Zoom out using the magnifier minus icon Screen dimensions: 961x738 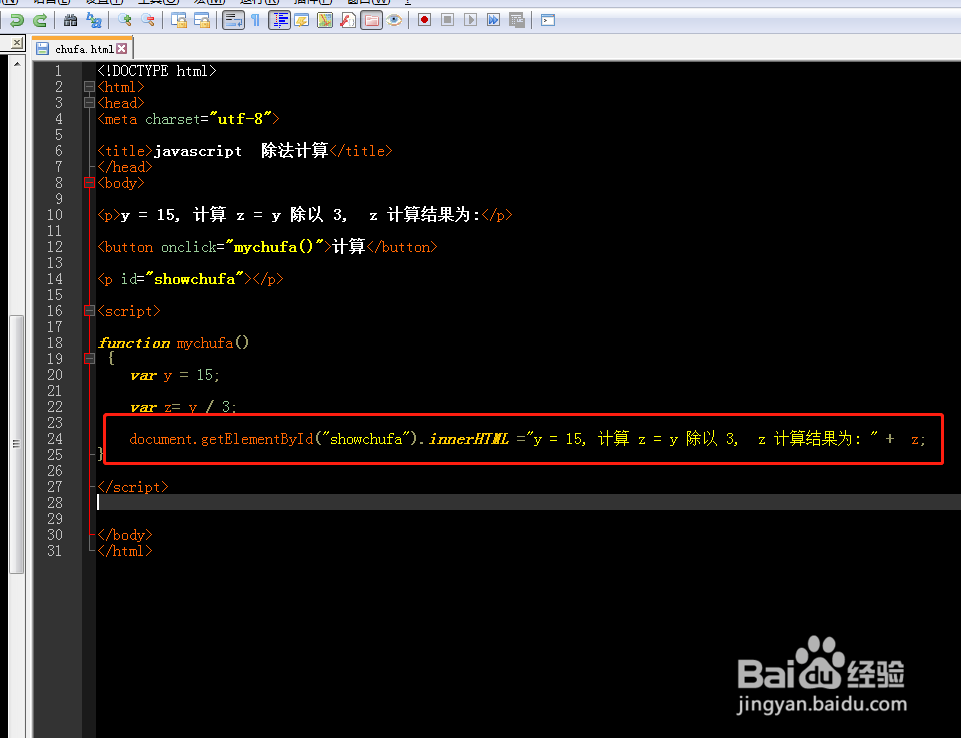click(148, 20)
